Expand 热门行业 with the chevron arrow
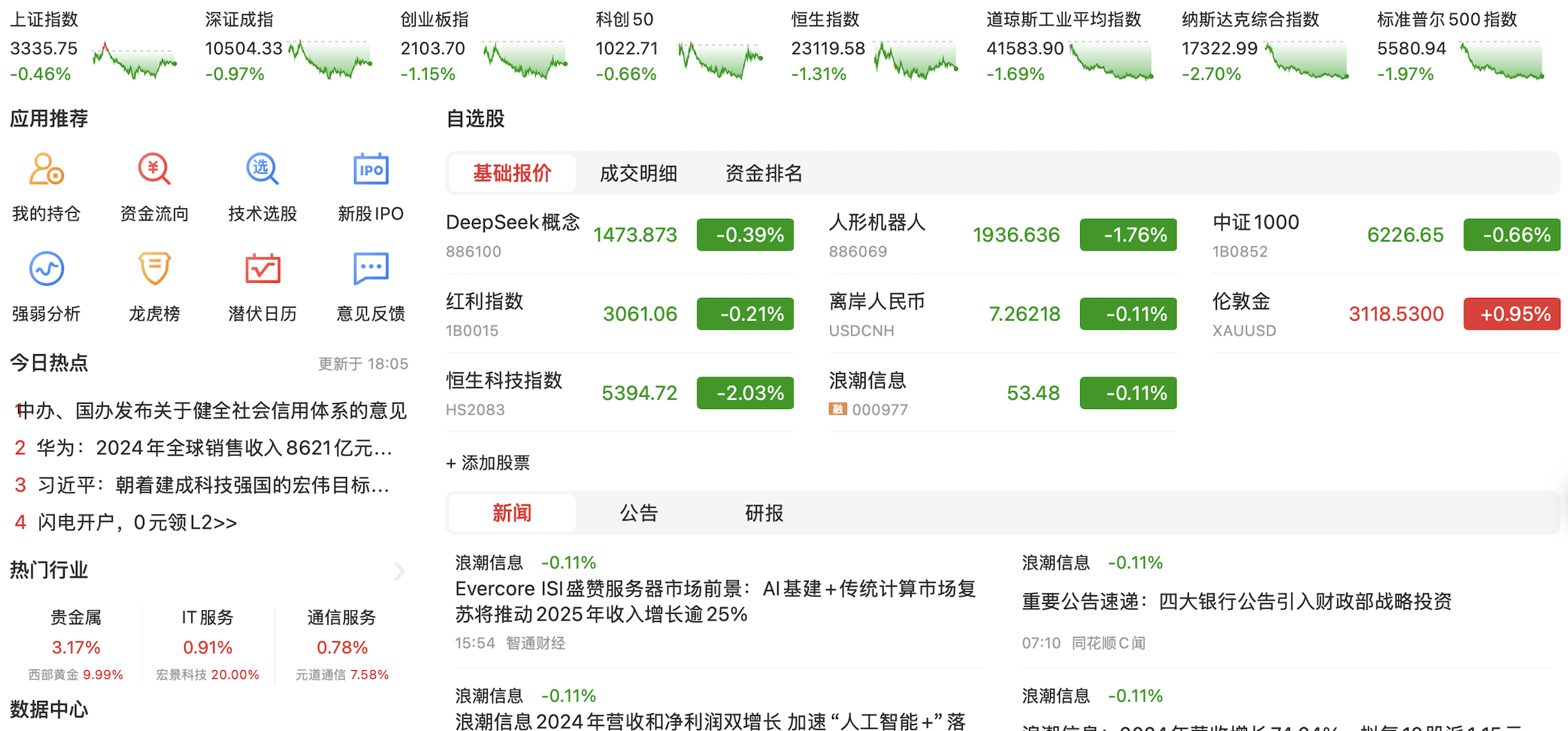Image resolution: width=1568 pixels, height=731 pixels. coord(399,572)
